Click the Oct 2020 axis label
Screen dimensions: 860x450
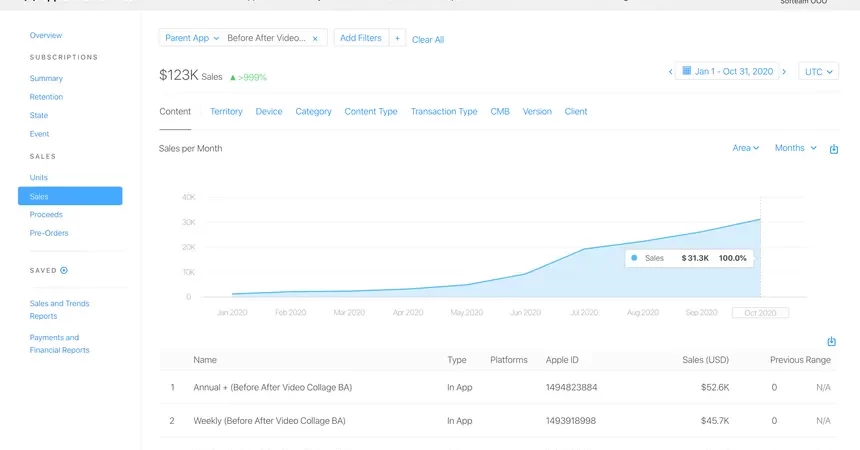point(760,313)
